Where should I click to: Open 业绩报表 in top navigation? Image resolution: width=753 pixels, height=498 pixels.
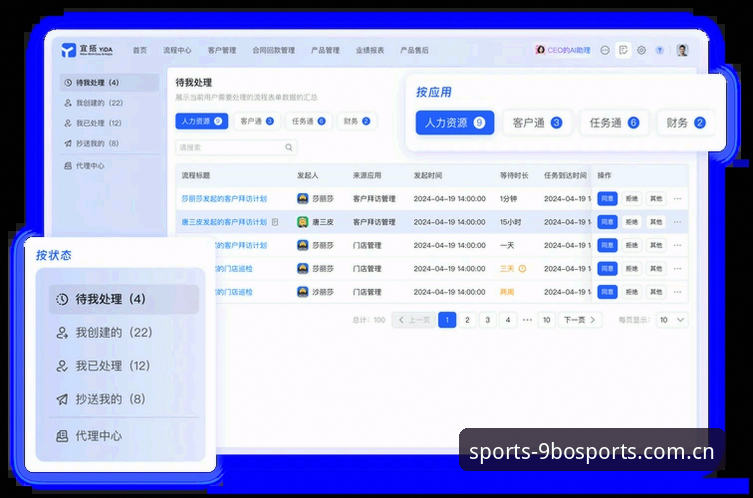370,50
